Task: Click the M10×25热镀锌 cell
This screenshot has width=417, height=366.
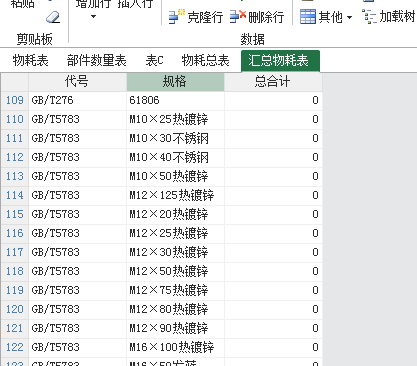Action: click(x=175, y=119)
